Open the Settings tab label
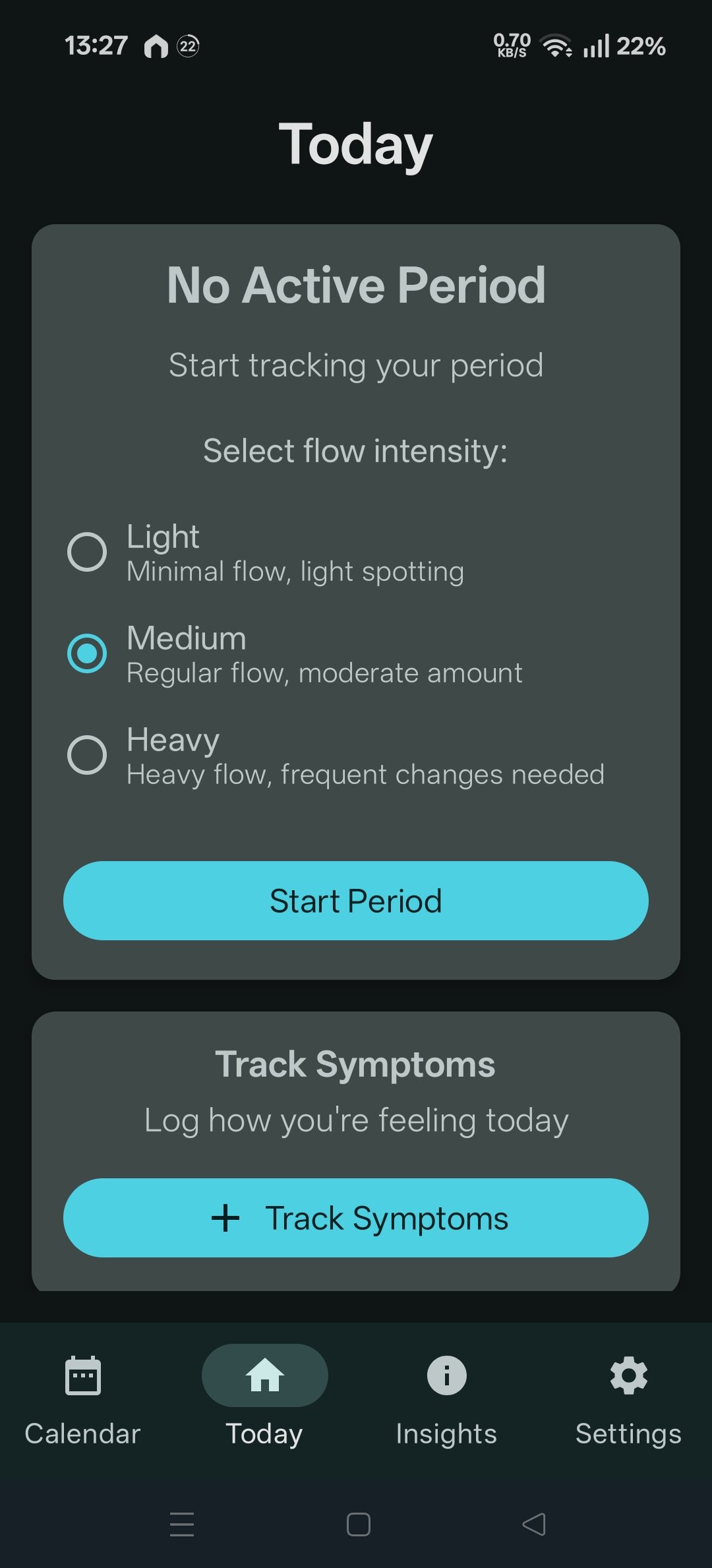The height and width of the screenshot is (1568, 712). 628,1433
